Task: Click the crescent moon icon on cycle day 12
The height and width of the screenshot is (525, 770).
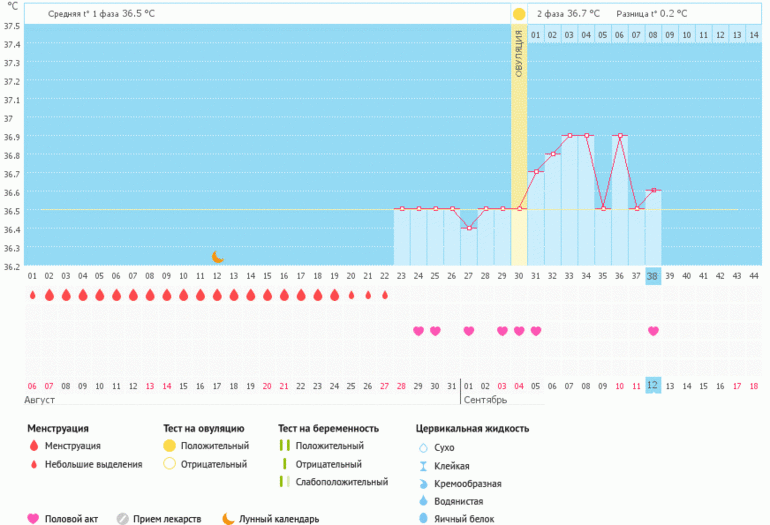Action: (217, 257)
